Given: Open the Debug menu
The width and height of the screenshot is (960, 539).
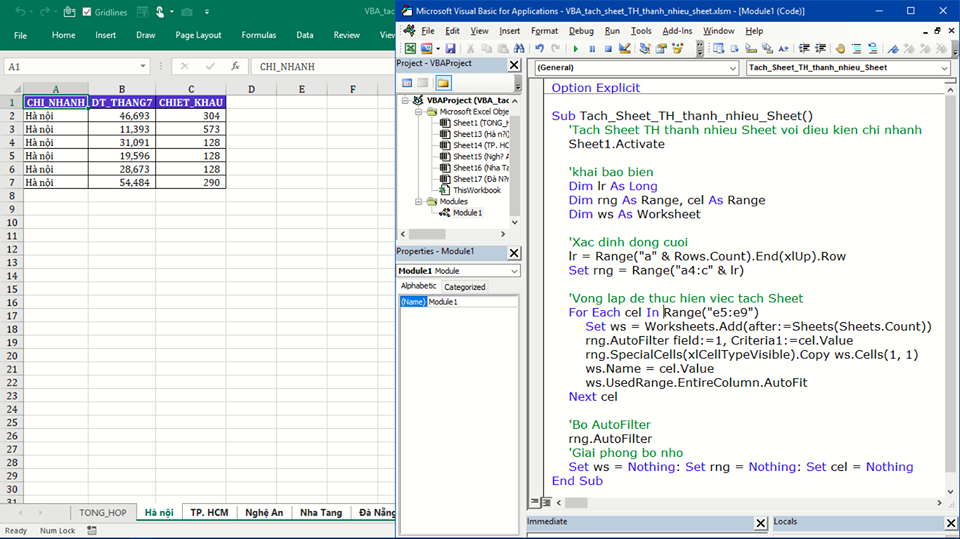Looking at the screenshot, I should click(x=580, y=31).
